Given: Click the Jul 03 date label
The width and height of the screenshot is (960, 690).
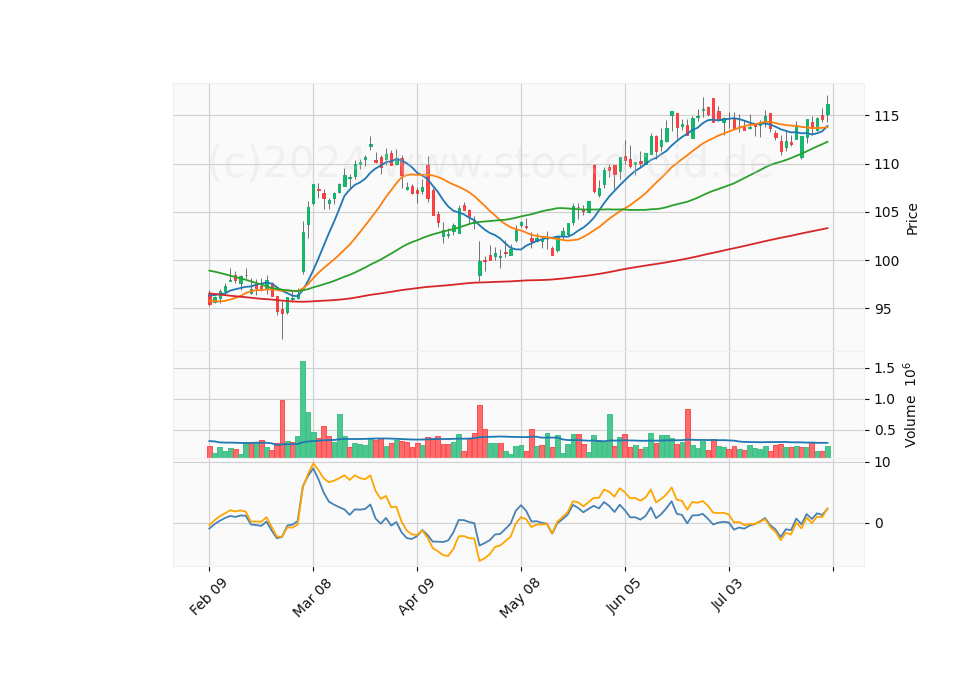Looking at the screenshot, I should pyautogui.click(x=727, y=594).
